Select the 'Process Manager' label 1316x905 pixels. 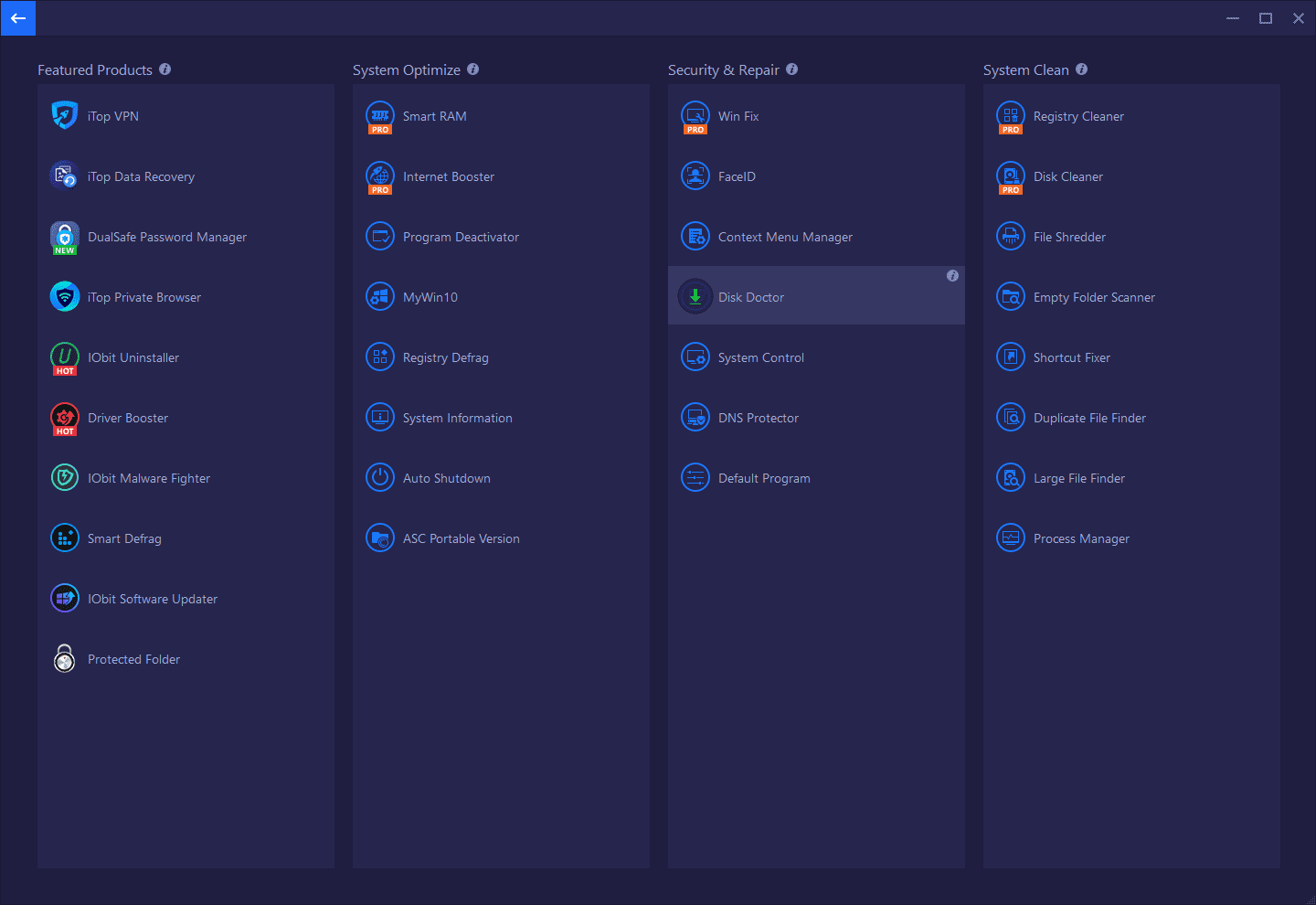1081,538
